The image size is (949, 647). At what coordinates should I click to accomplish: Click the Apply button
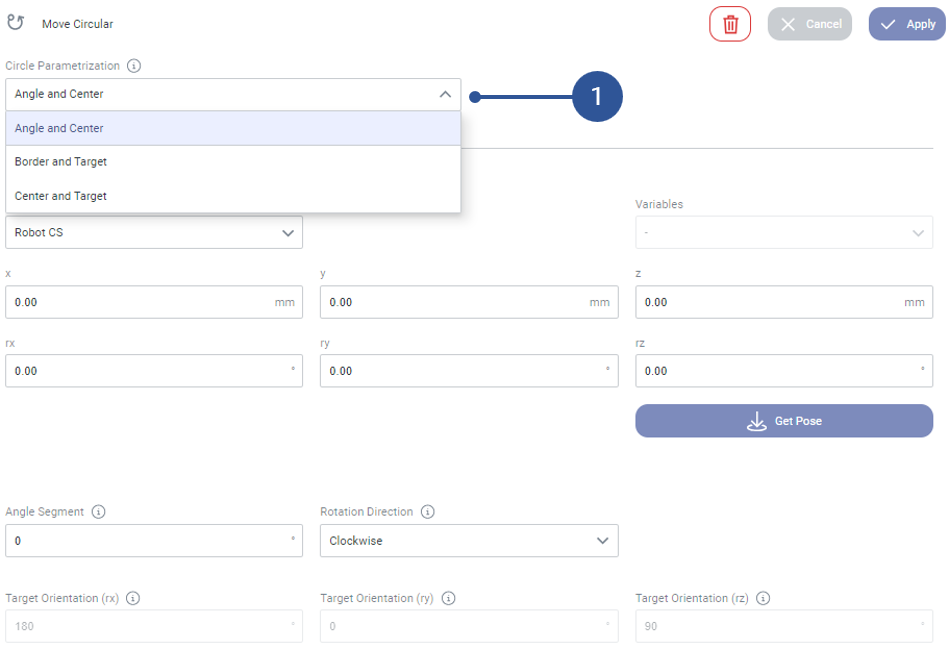[907, 24]
